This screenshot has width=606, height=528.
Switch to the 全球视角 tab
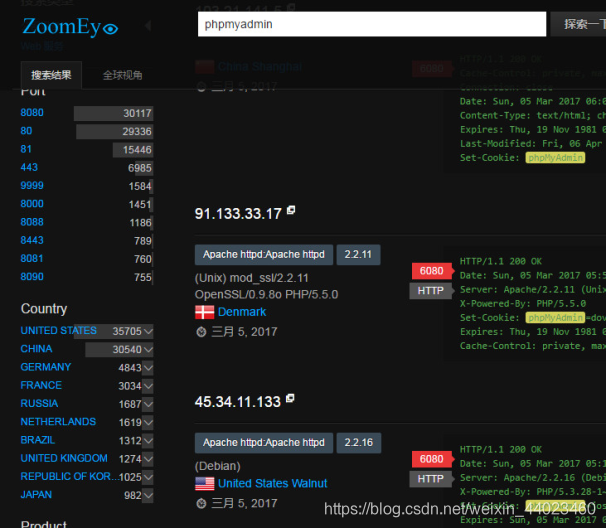coord(123,75)
